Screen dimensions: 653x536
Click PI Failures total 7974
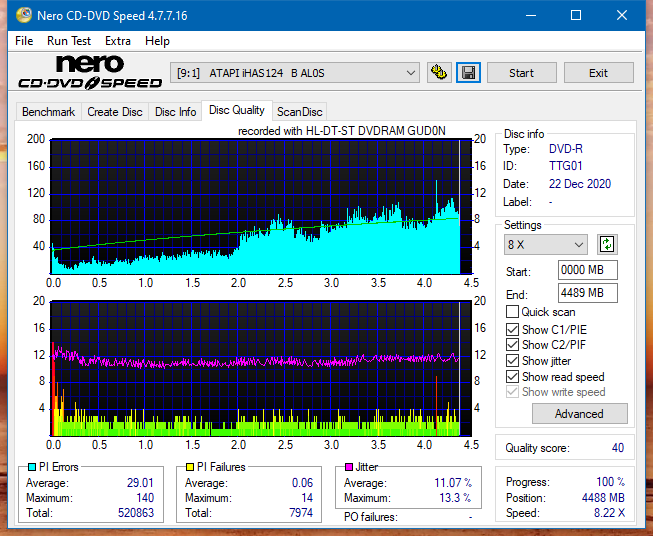click(301, 513)
